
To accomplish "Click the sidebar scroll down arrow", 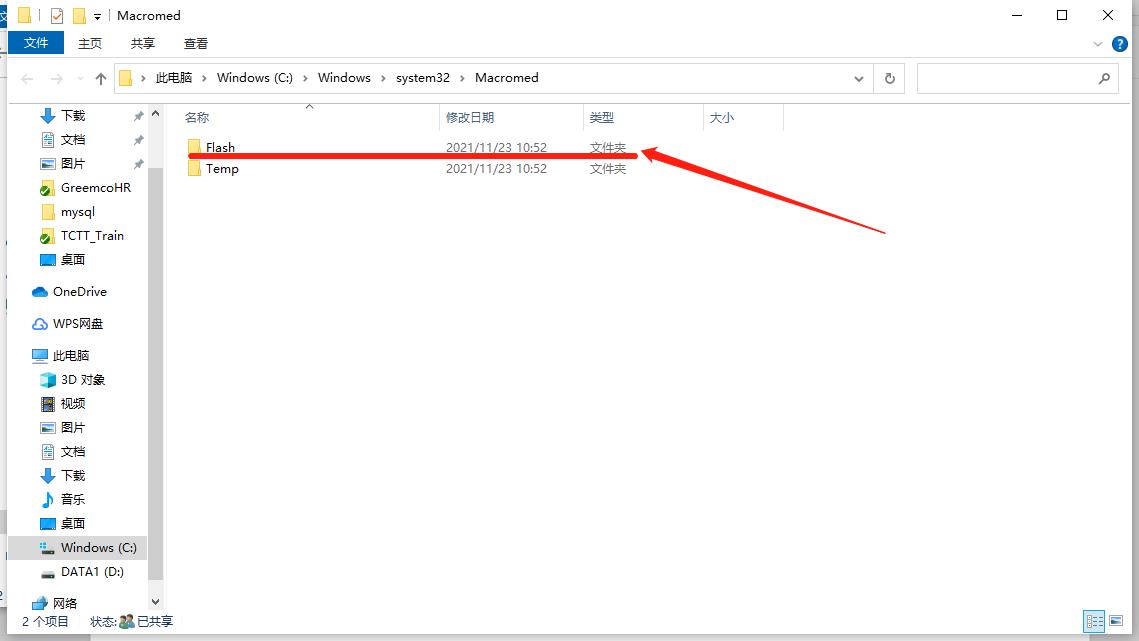I will (x=155, y=602).
